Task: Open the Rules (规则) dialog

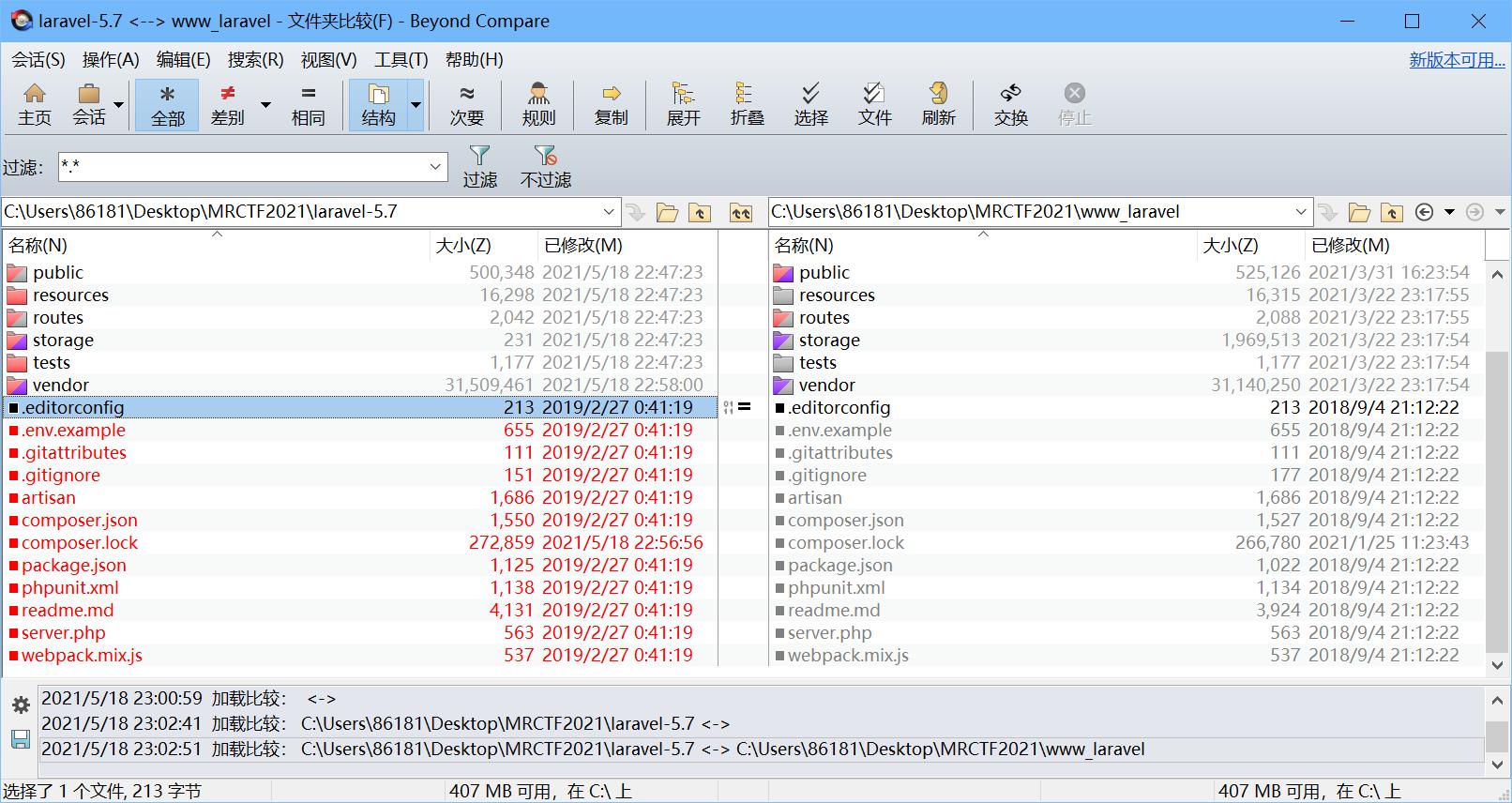Action: point(538,104)
